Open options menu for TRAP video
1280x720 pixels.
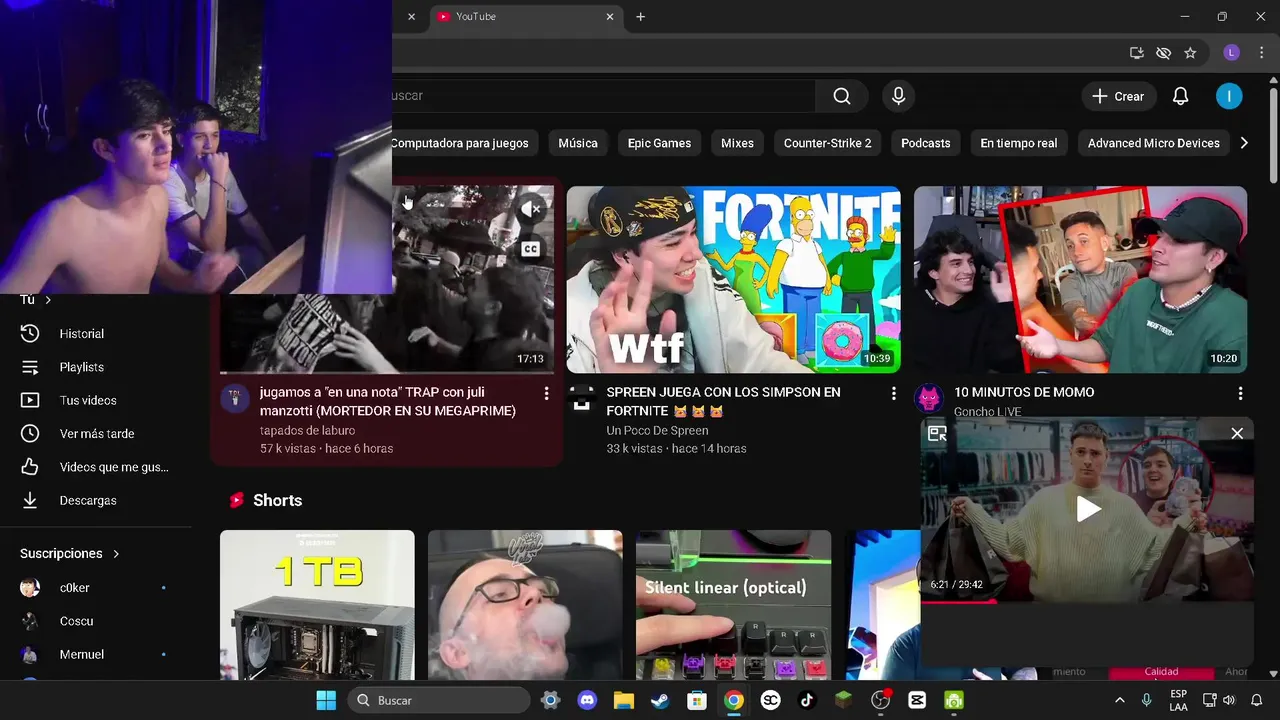546,394
